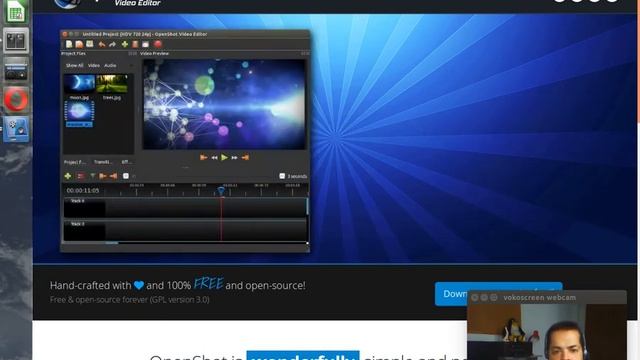
Task: Click the zoom control beside 3 seconds
Action: pos(282,176)
